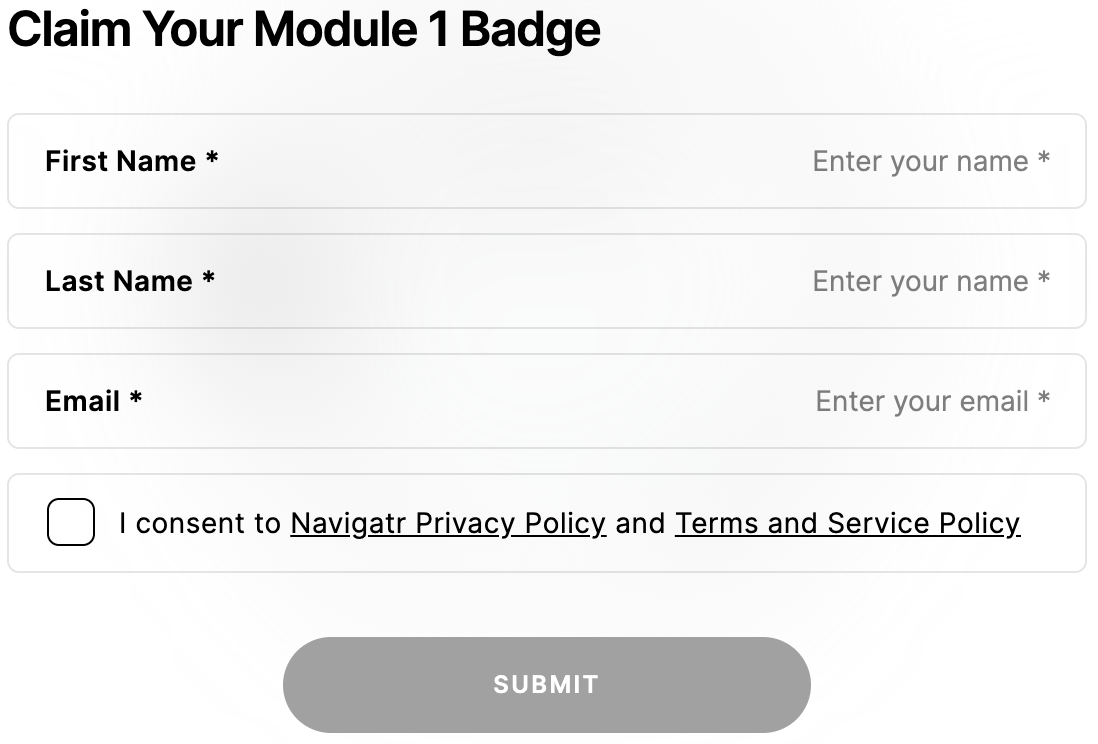Click the "Enter your email" placeholder text
Viewport: 1098px width, 744px height.
tap(922, 401)
